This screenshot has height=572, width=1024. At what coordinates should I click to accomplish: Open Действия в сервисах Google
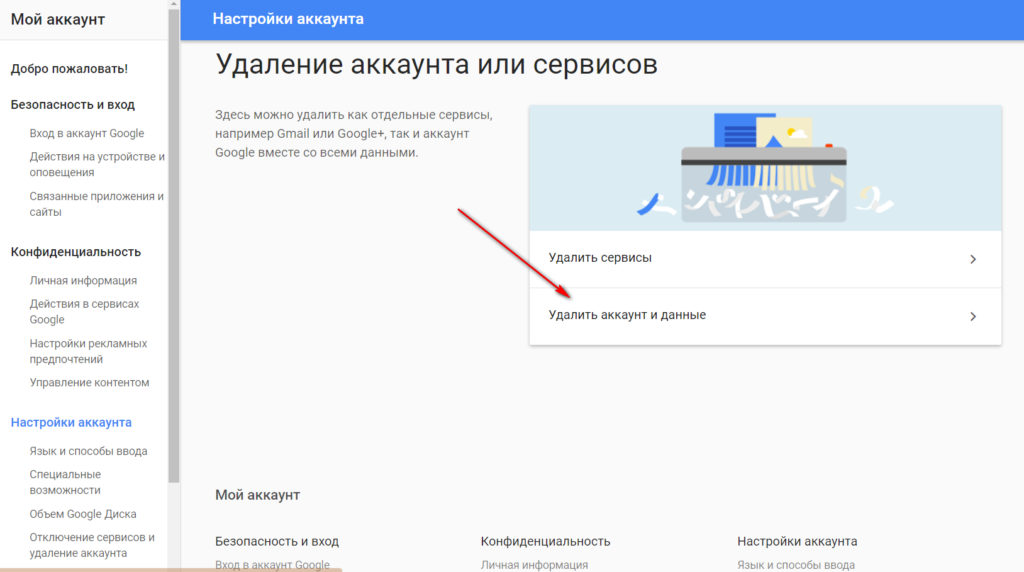84,311
